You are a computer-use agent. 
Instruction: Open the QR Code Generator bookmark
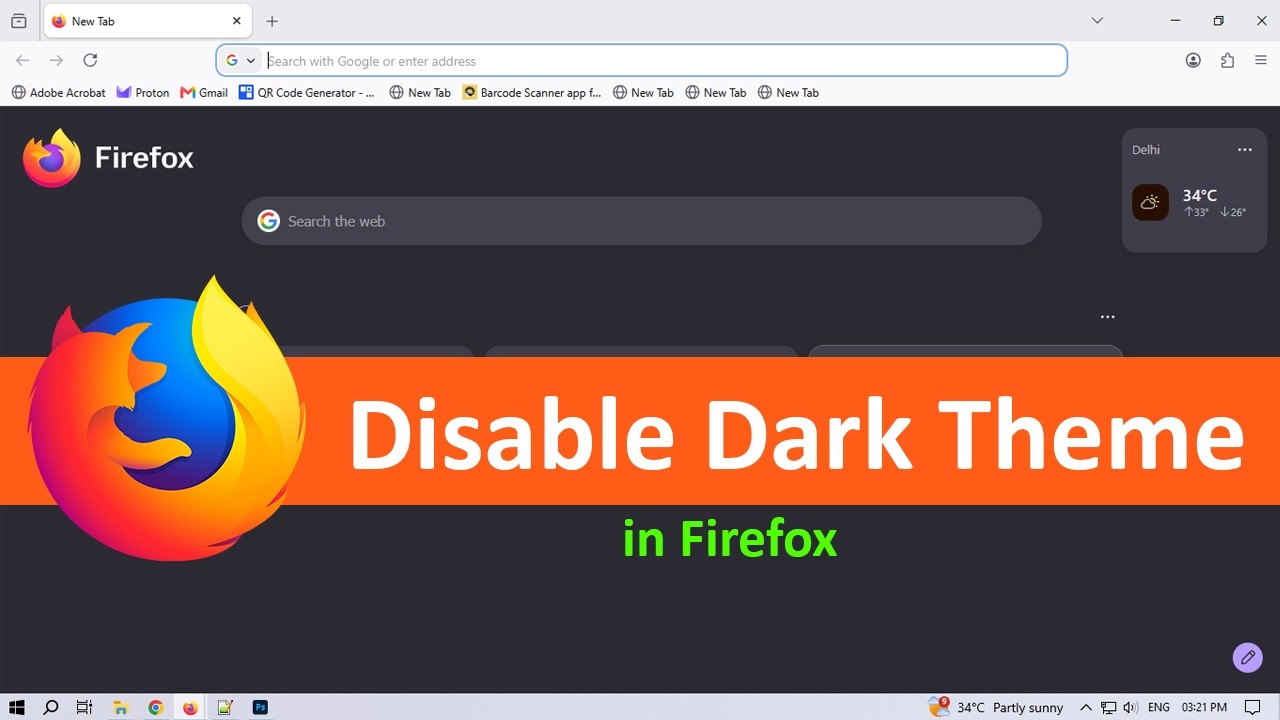click(307, 92)
